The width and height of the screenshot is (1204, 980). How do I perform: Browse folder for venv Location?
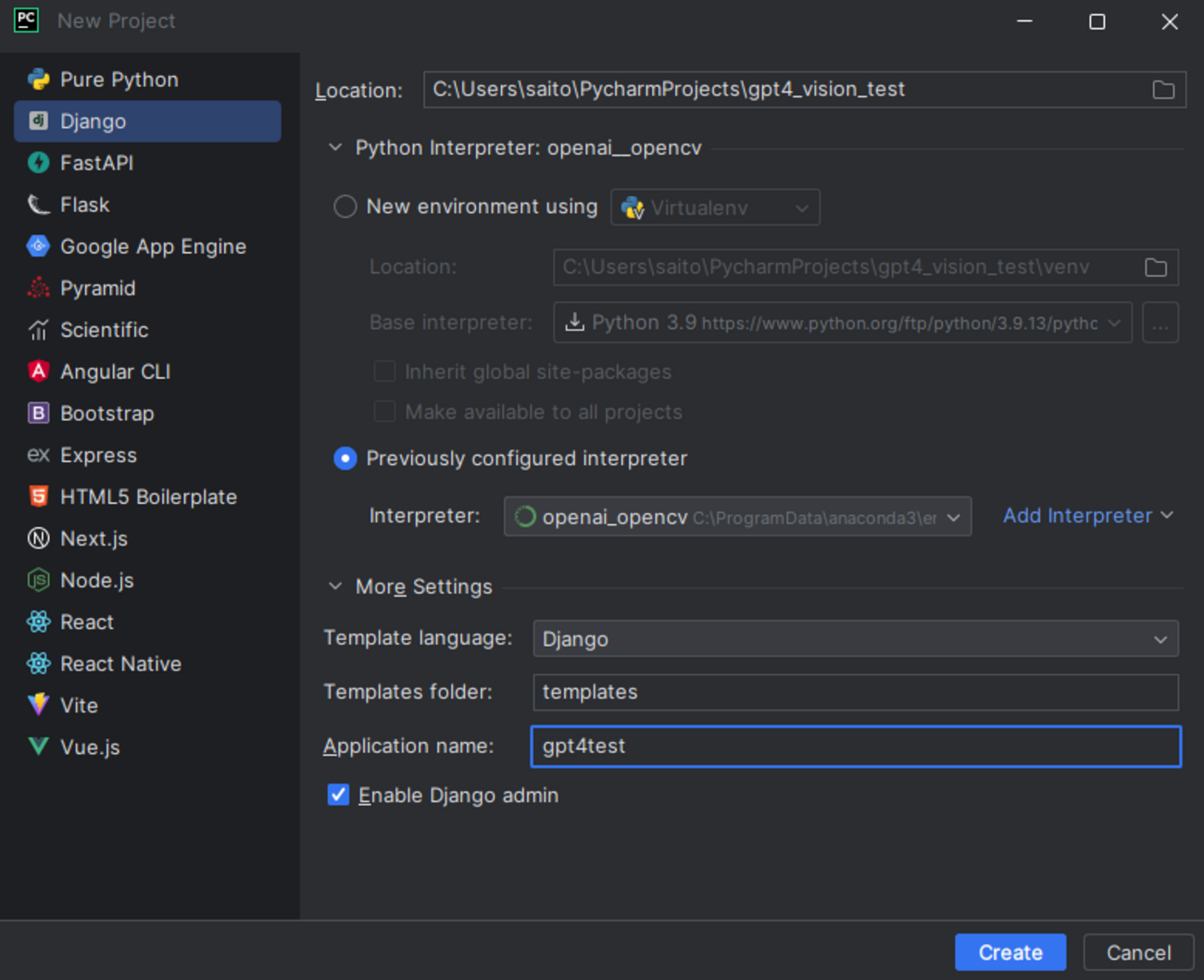[x=1156, y=268]
